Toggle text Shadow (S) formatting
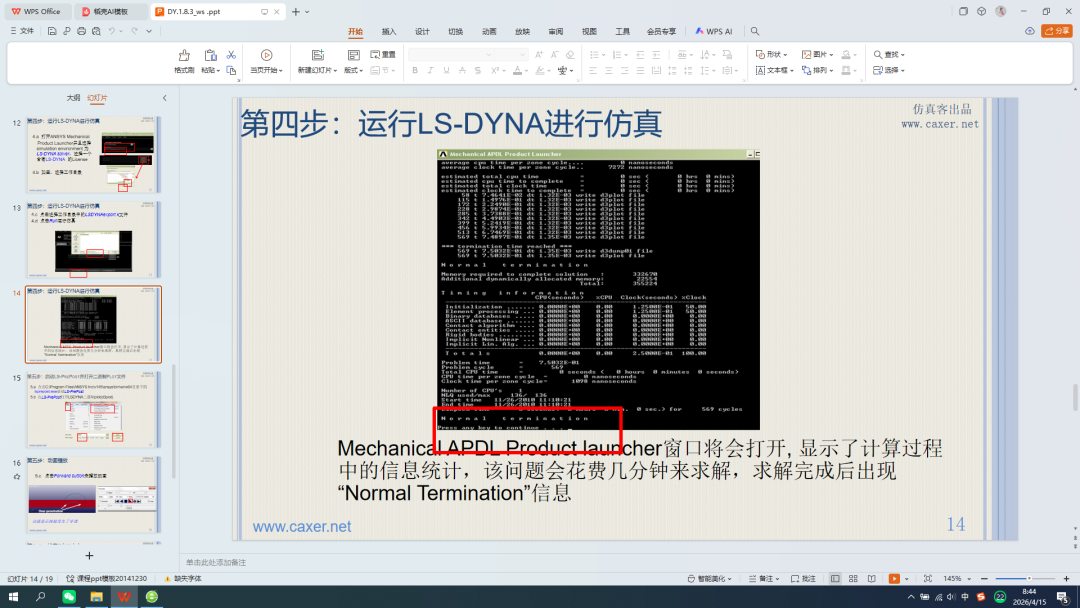Image resolution: width=1080 pixels, height=608 pixels. click(477, 70)
